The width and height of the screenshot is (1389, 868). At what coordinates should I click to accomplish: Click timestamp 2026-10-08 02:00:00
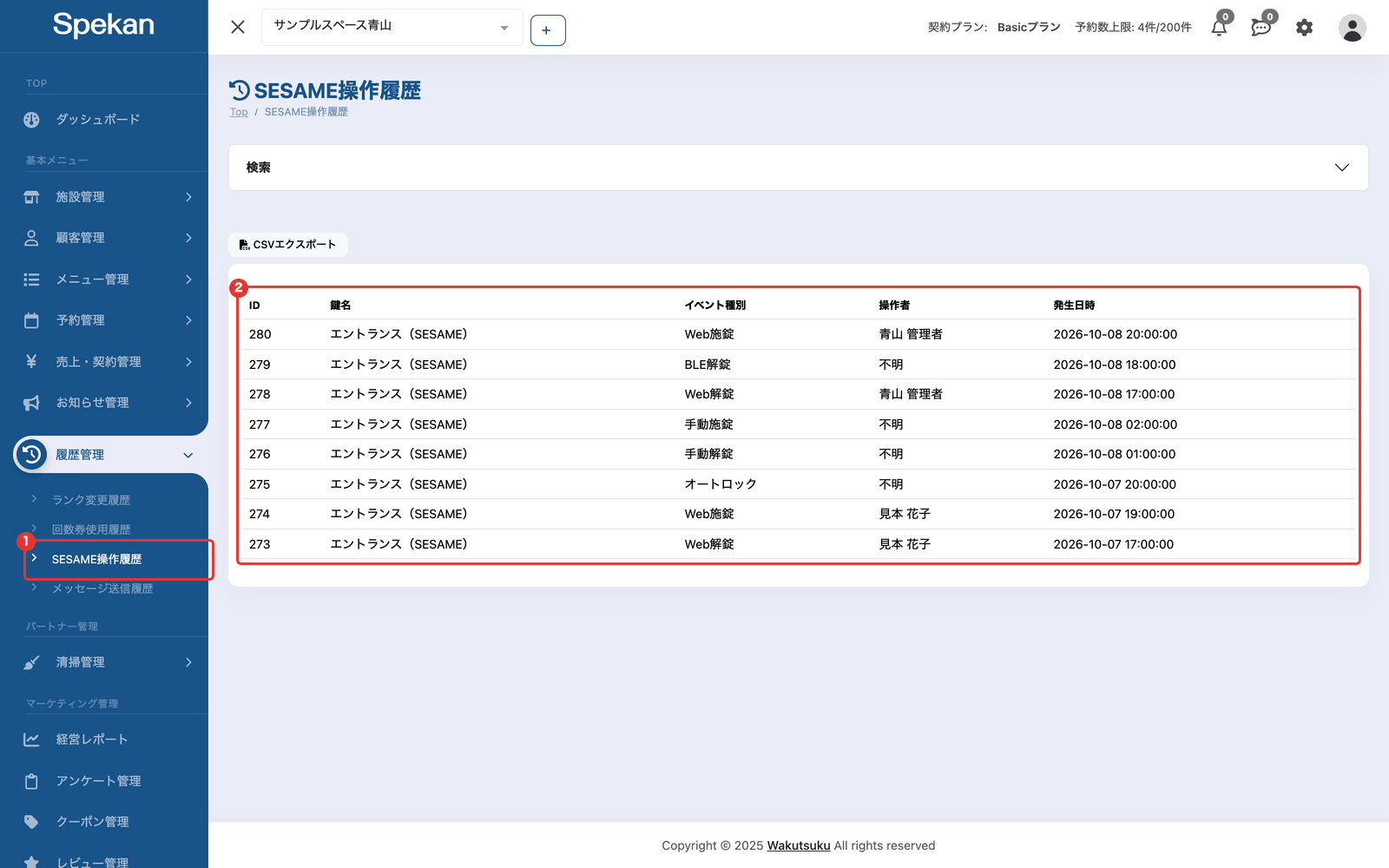tap(1116, 424)
